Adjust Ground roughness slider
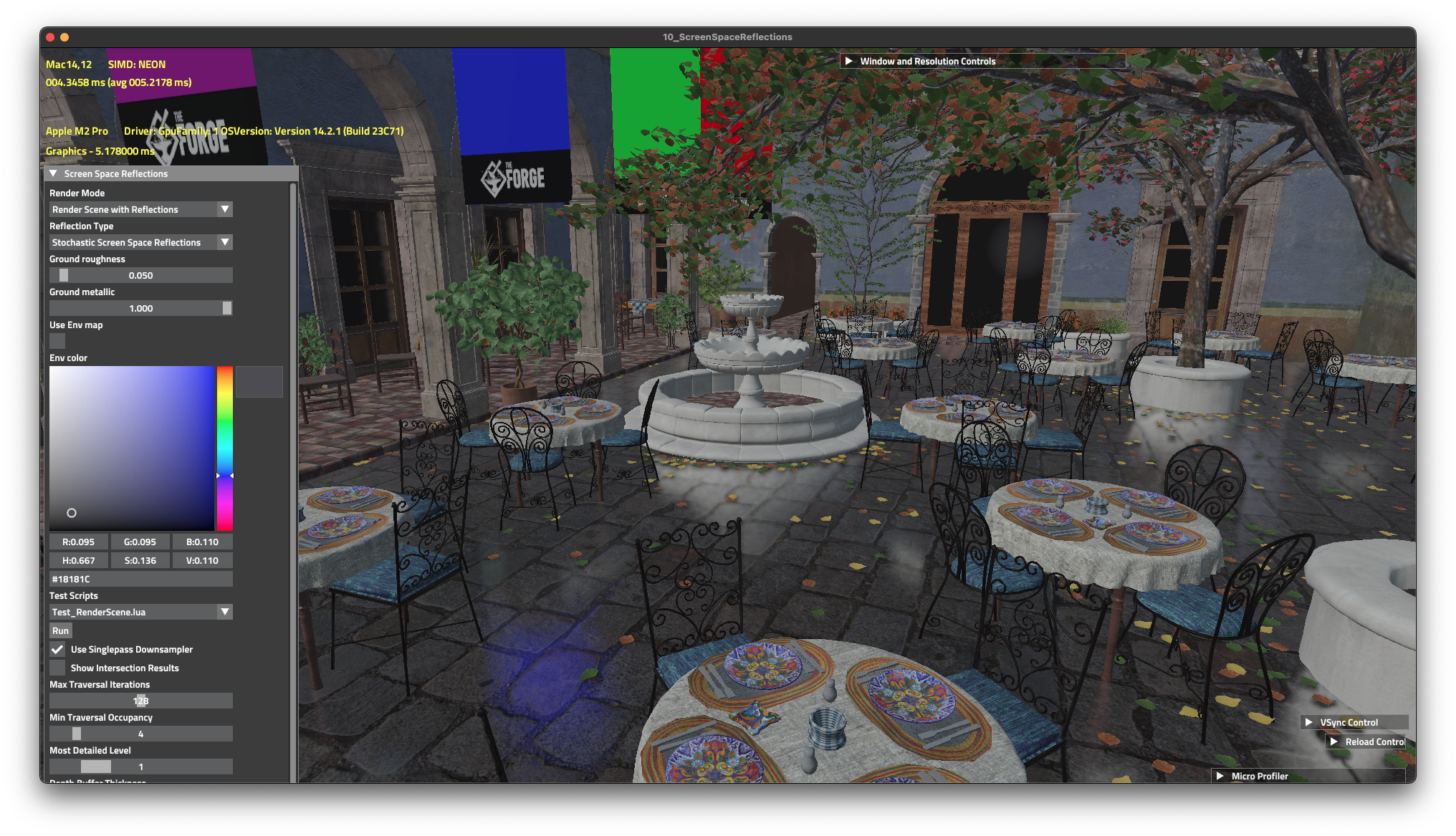The height and width of the screenshot is (836, 1456). click(62, 275)
